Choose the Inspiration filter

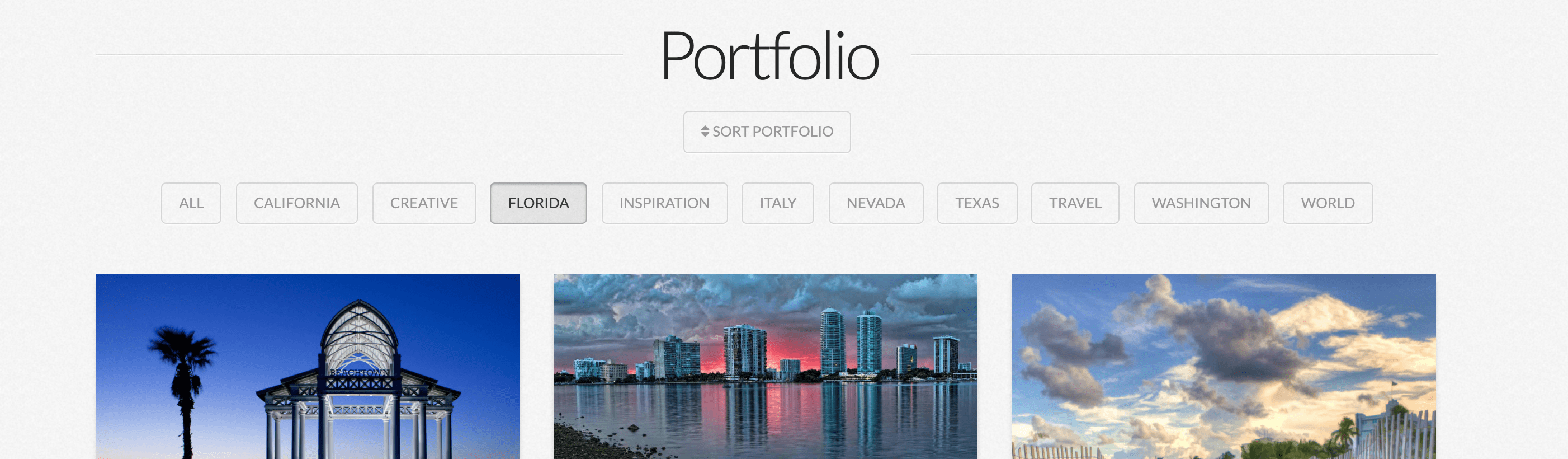[x=664, y=203]
